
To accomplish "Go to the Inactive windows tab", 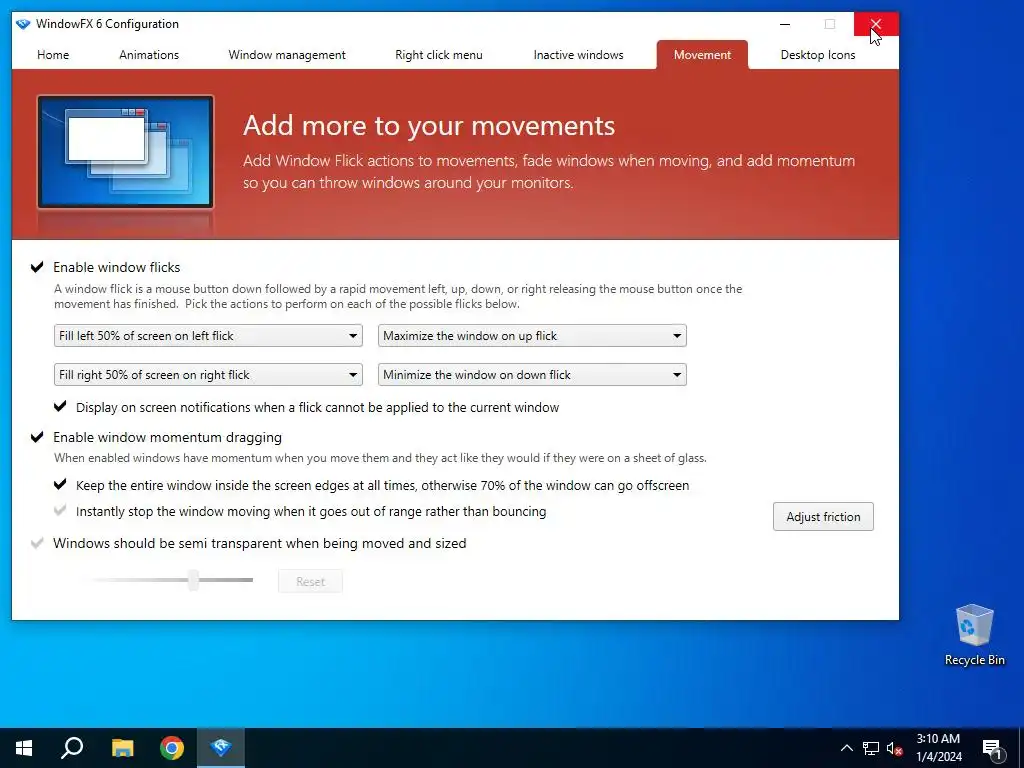I will click(578, 55).
